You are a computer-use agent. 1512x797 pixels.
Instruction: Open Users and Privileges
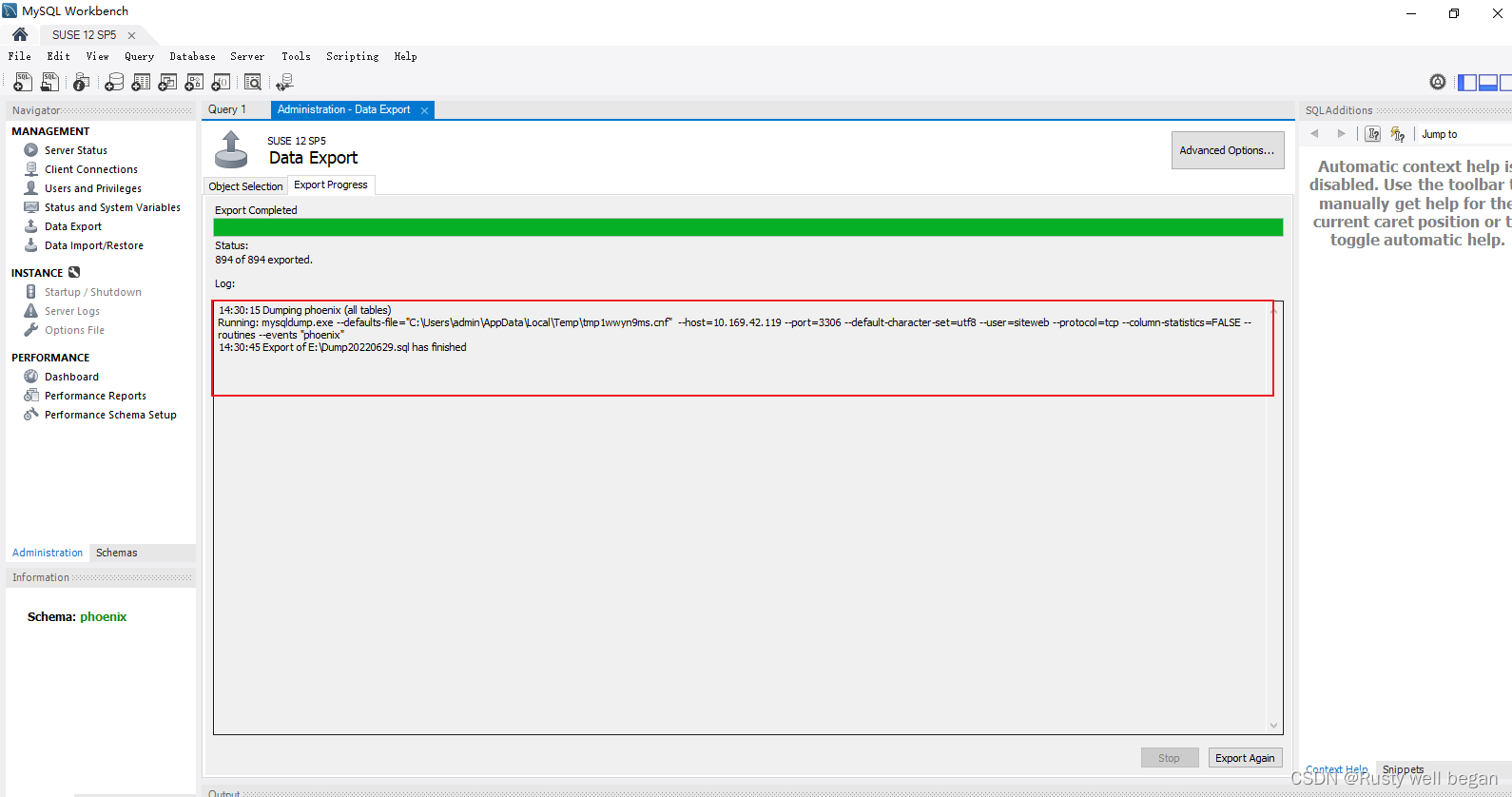point(93,188)
